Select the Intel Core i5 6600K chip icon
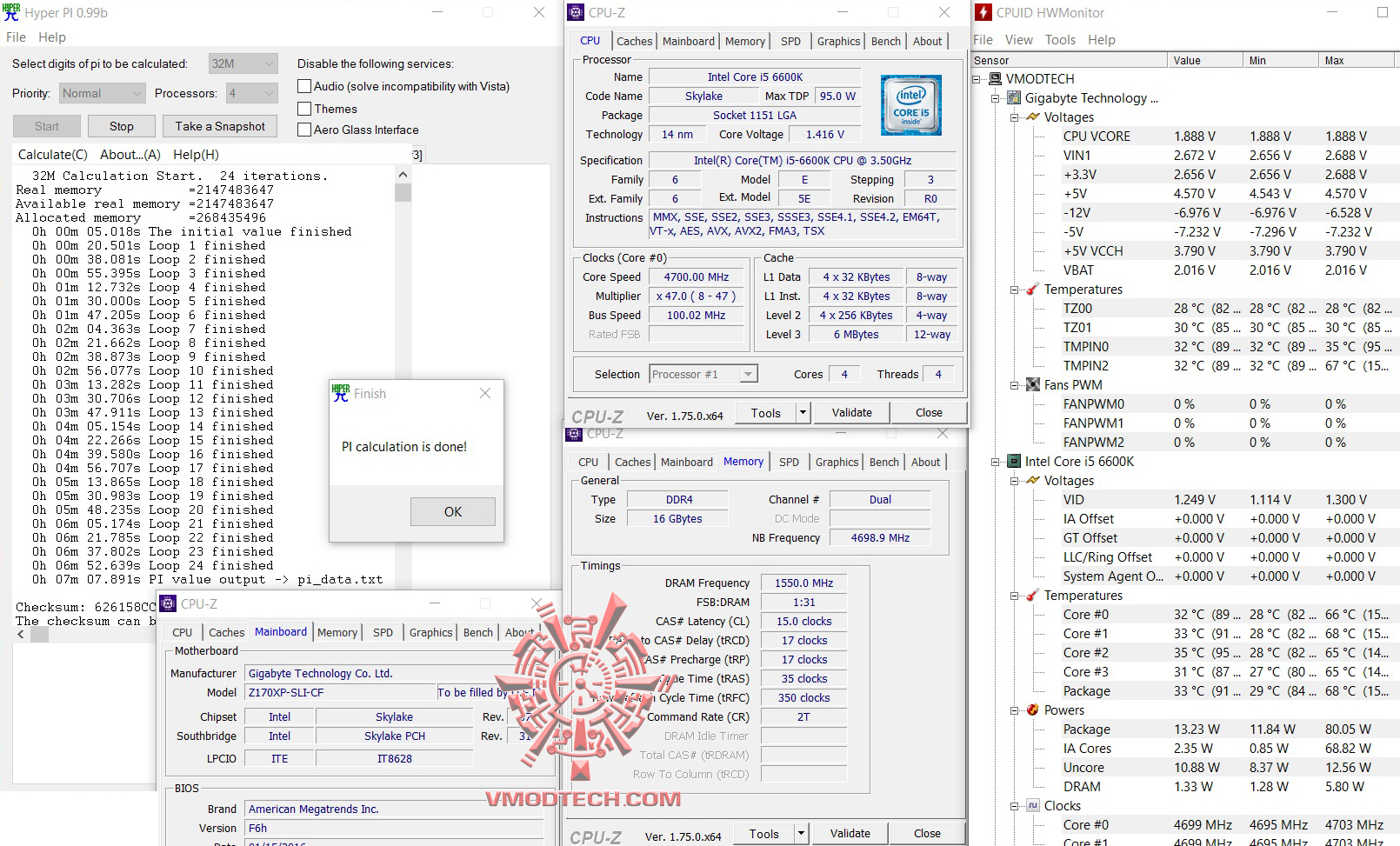The width and height of the screenshot is (1400, 846). tap(1014, 461)
